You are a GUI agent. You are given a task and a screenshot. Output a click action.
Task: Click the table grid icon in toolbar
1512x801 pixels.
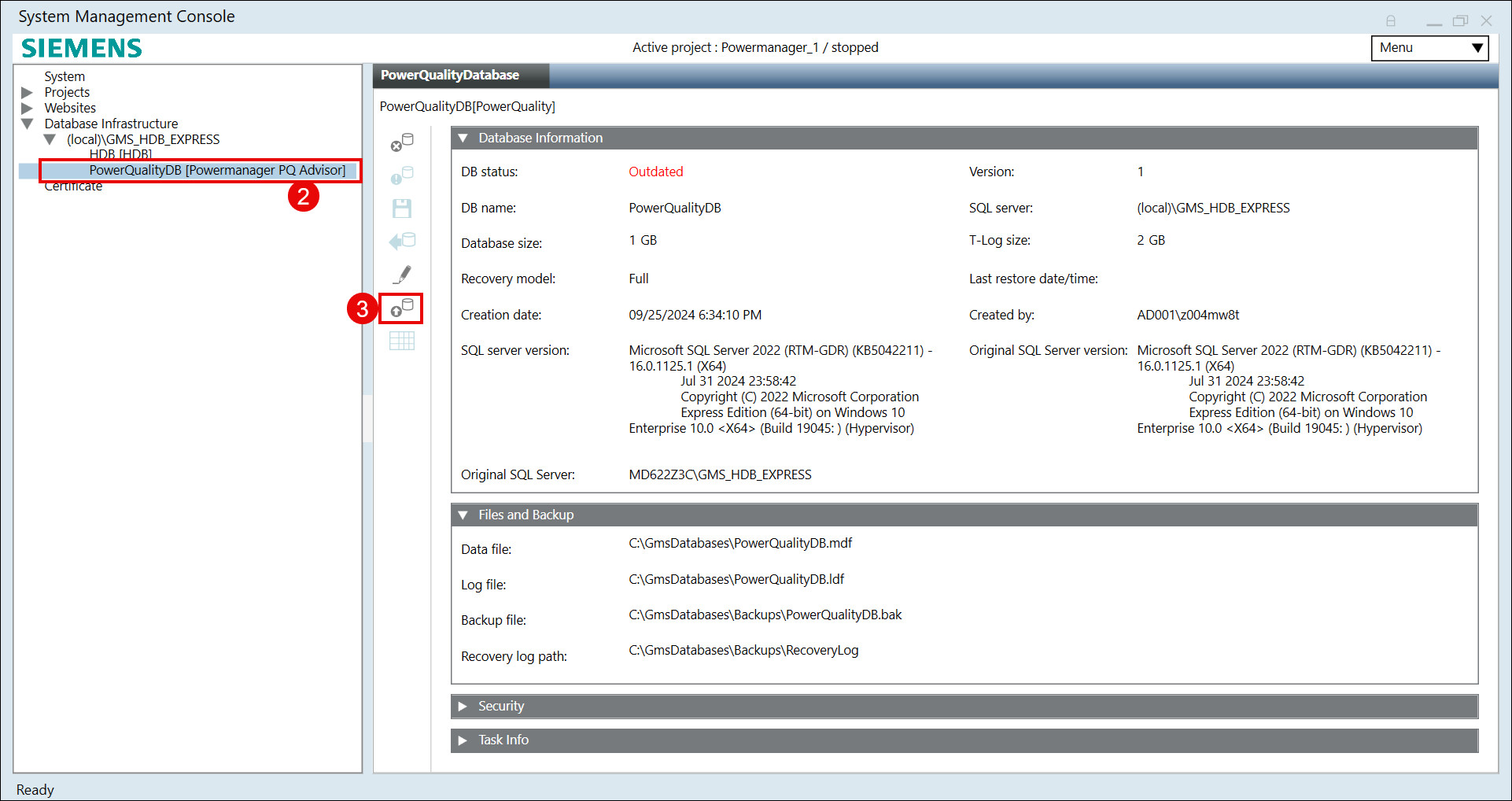[x=402, y=341]
